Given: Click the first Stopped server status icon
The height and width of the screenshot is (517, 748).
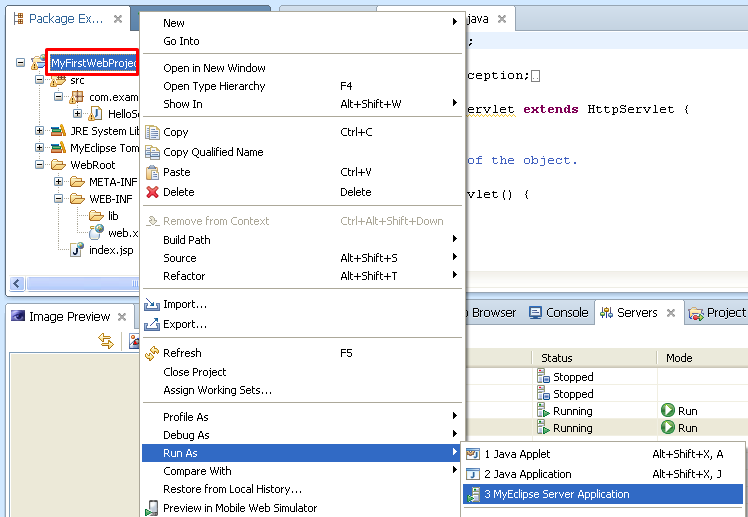Looking at the screenshot, I should (543, 376).
